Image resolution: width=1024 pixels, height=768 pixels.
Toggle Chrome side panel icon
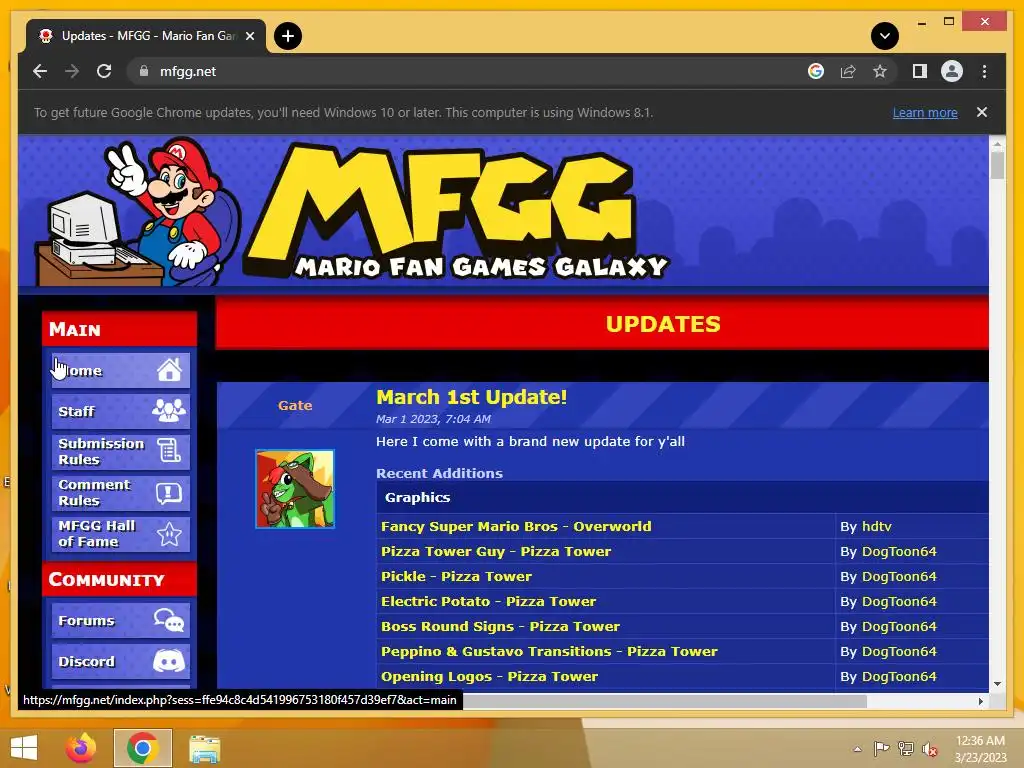920,71
